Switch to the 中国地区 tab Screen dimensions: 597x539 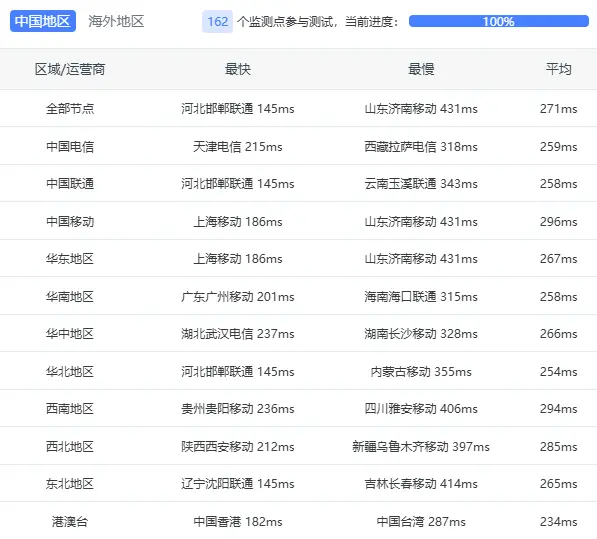pos(43,21)
